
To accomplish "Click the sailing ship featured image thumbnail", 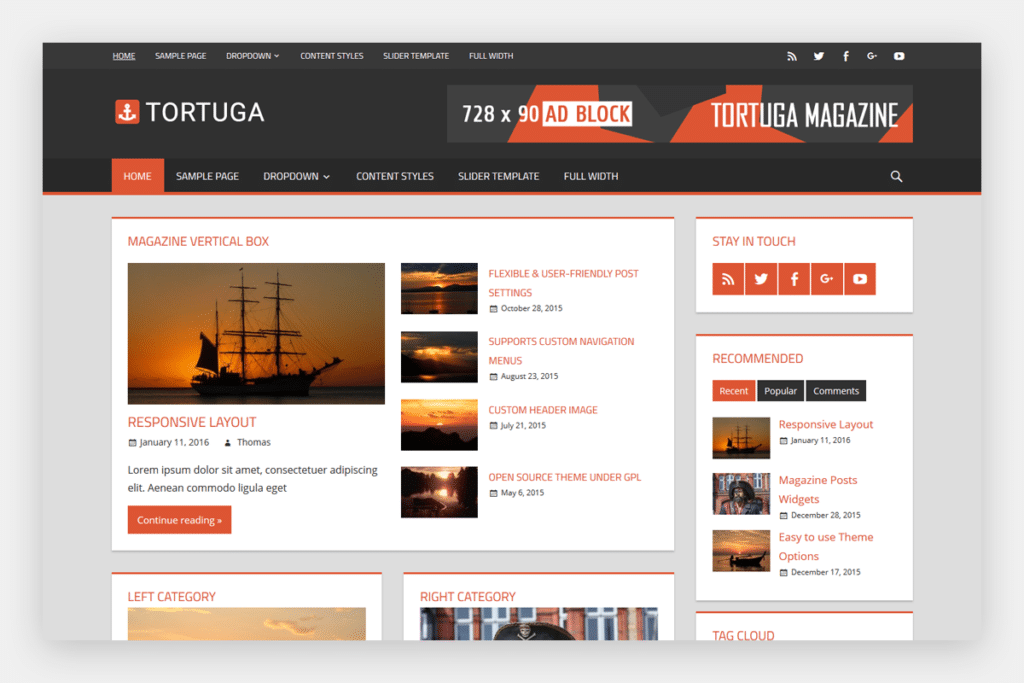I will coord(256,333).
